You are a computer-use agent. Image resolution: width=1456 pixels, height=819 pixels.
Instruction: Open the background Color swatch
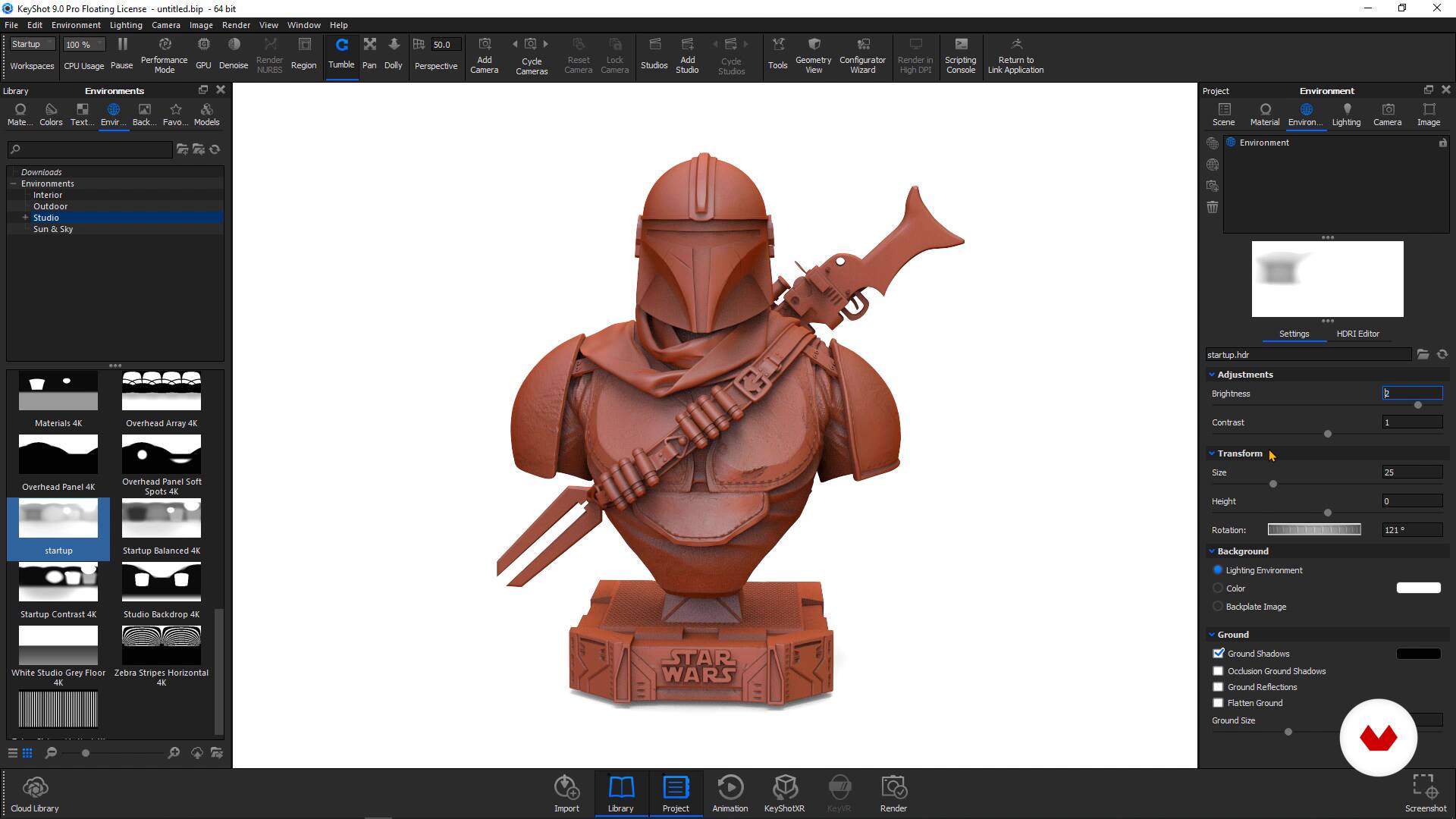[1418, 588]
